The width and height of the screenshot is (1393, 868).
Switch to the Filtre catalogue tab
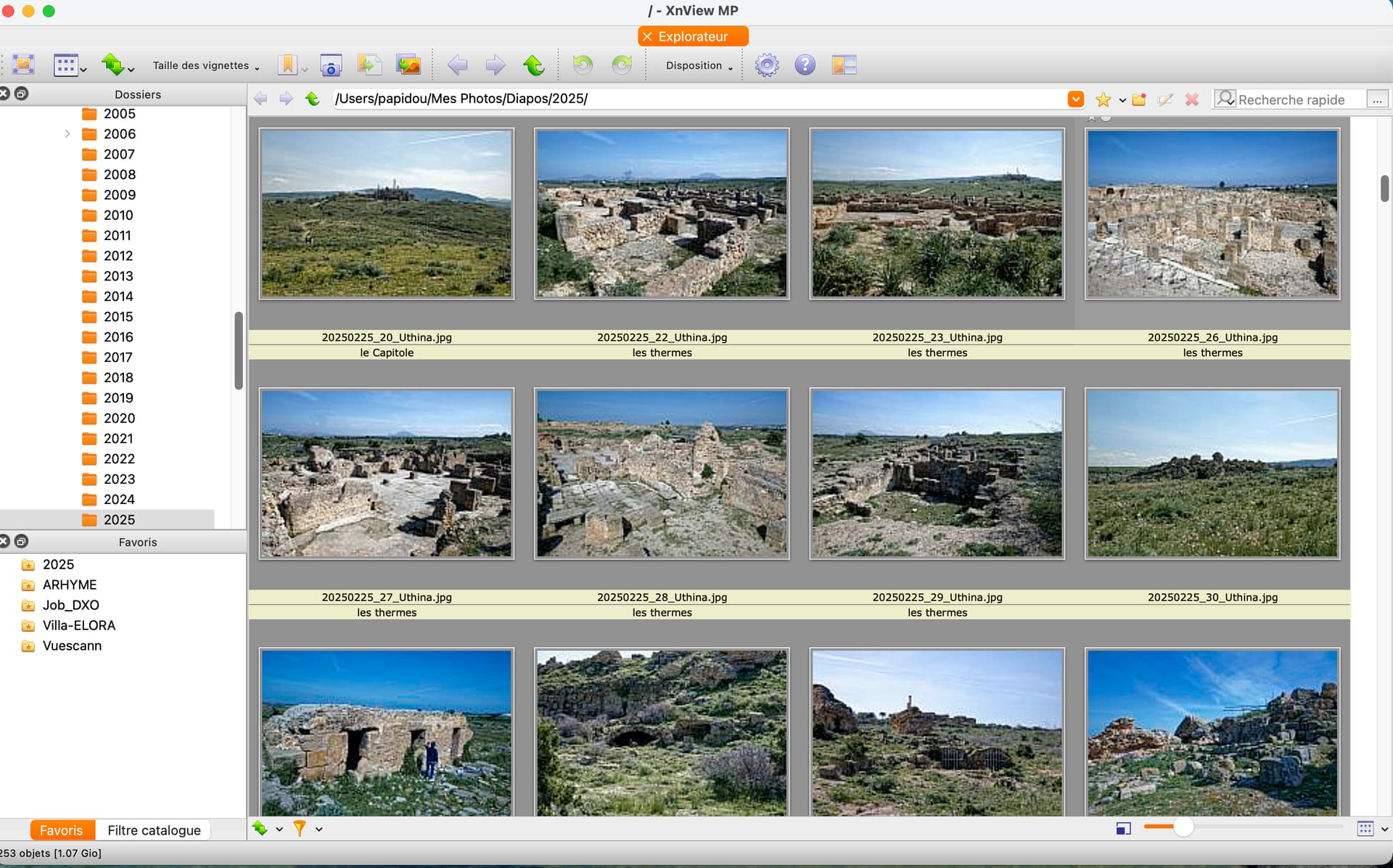coord(154,830)
